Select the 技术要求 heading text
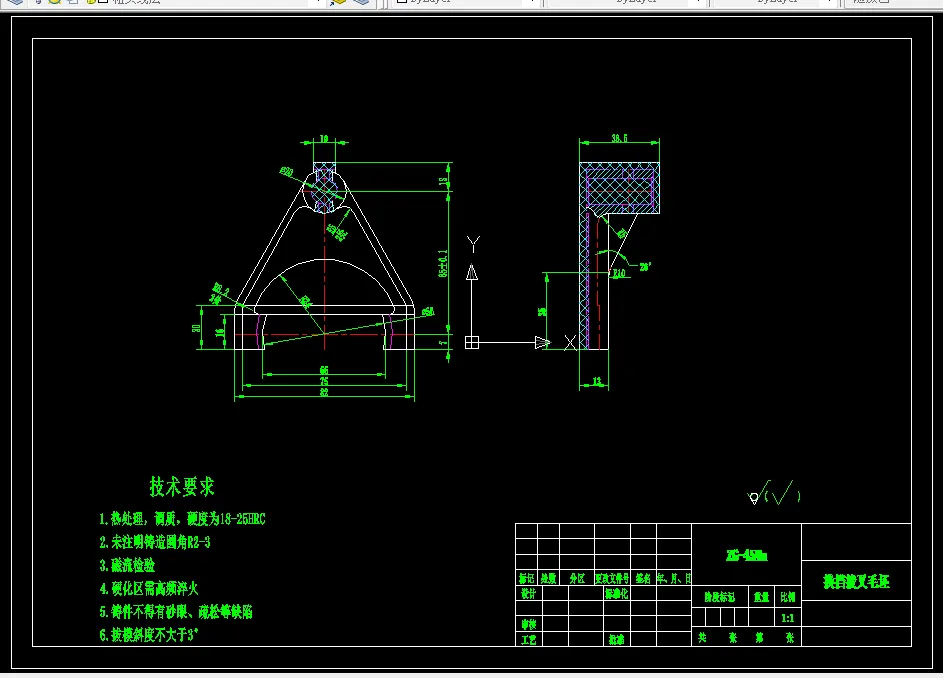Viewport: 943px width, 678px height. click(182, 487)
